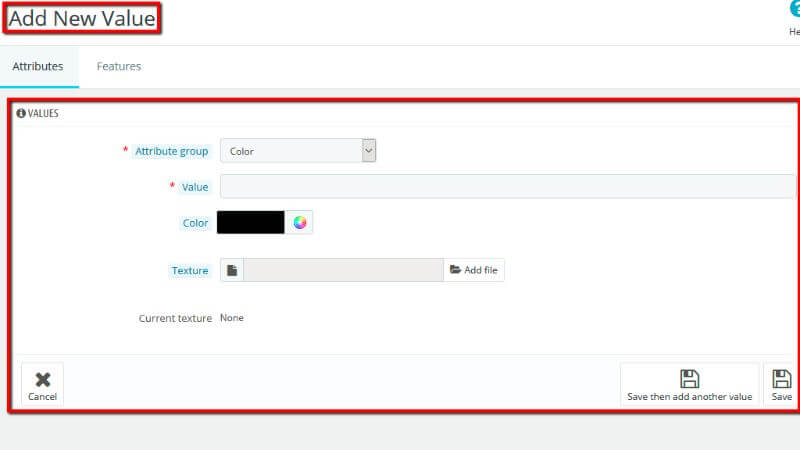Click the texture file path field

coord(343,270)
